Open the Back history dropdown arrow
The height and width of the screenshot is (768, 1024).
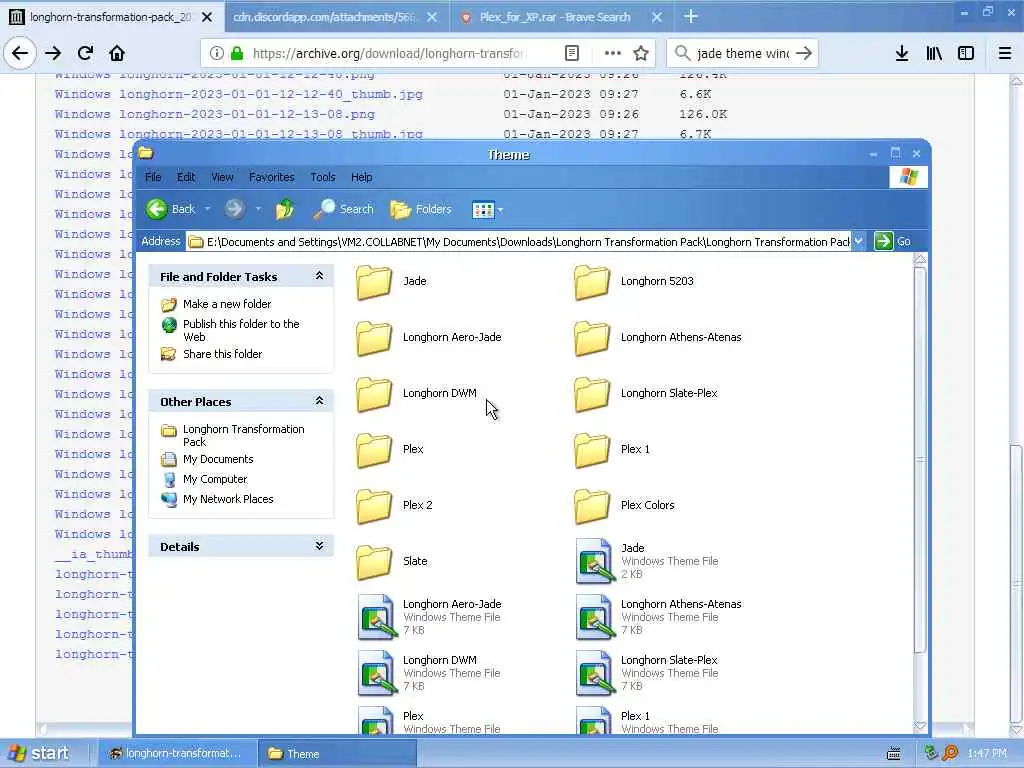coord(207,209)
